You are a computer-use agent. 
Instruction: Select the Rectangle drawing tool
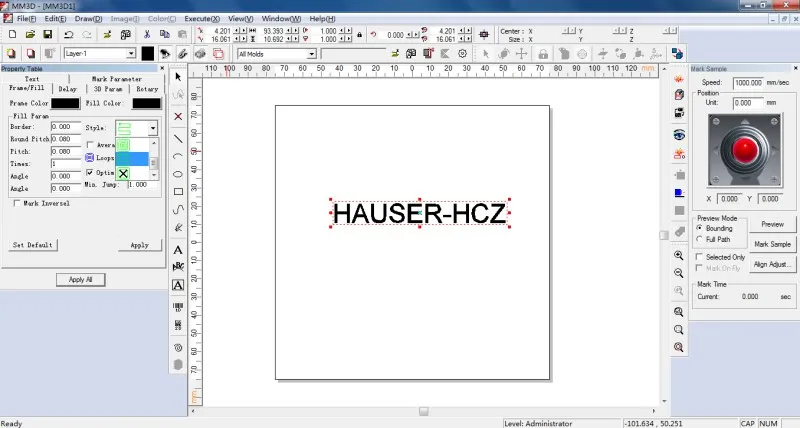[178, 192]
